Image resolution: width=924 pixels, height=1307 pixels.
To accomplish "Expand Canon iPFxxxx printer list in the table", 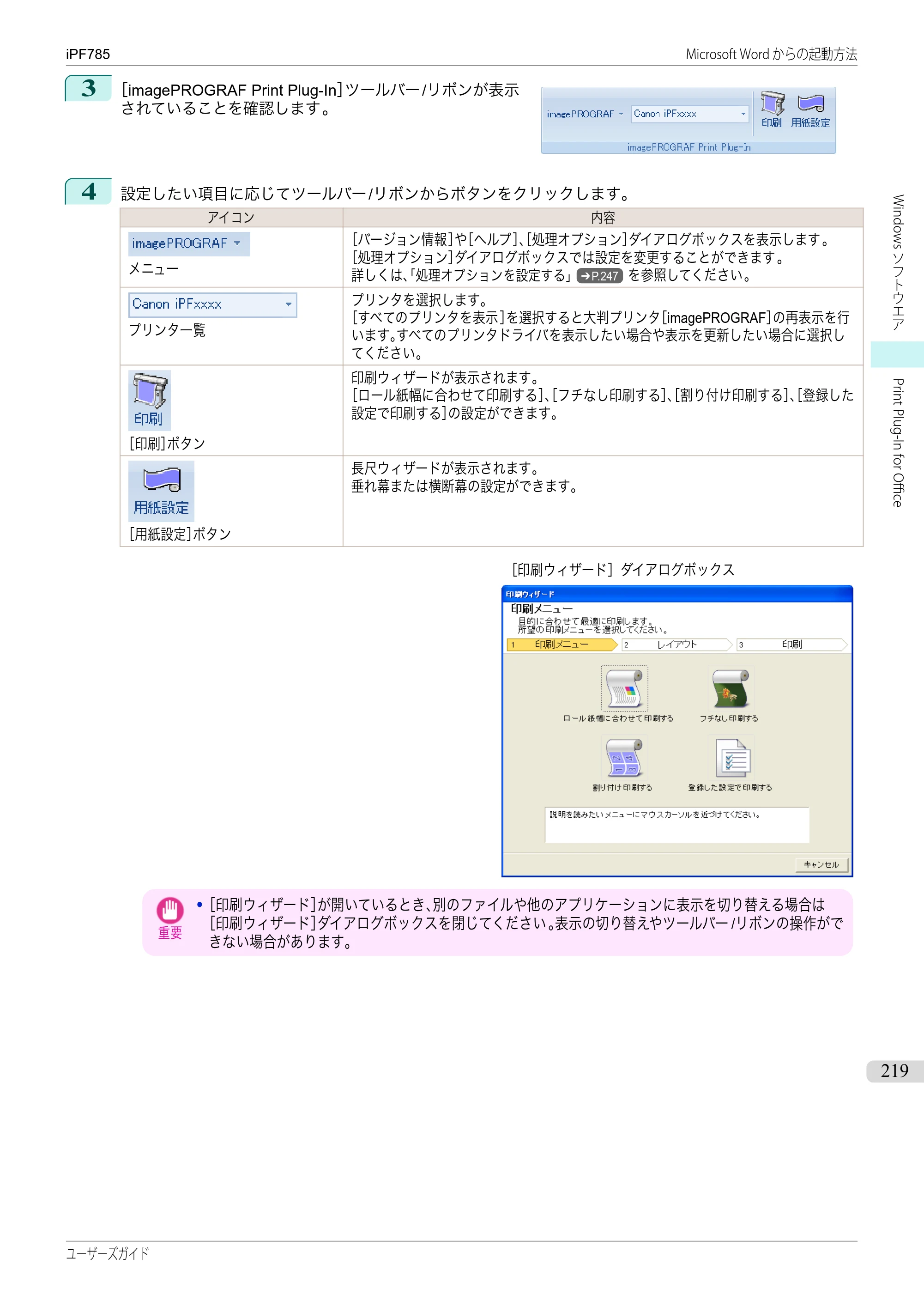I will (x=212, y=304).
